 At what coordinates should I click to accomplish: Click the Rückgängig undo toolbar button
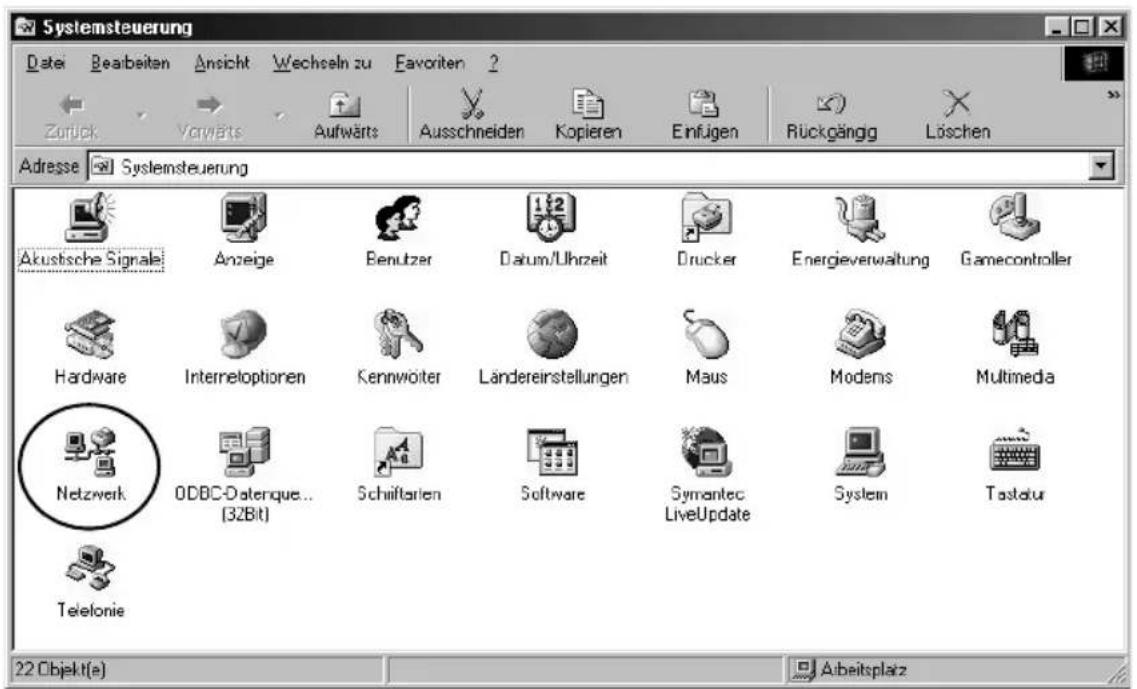pyautogui.click(x=832, y=115)
